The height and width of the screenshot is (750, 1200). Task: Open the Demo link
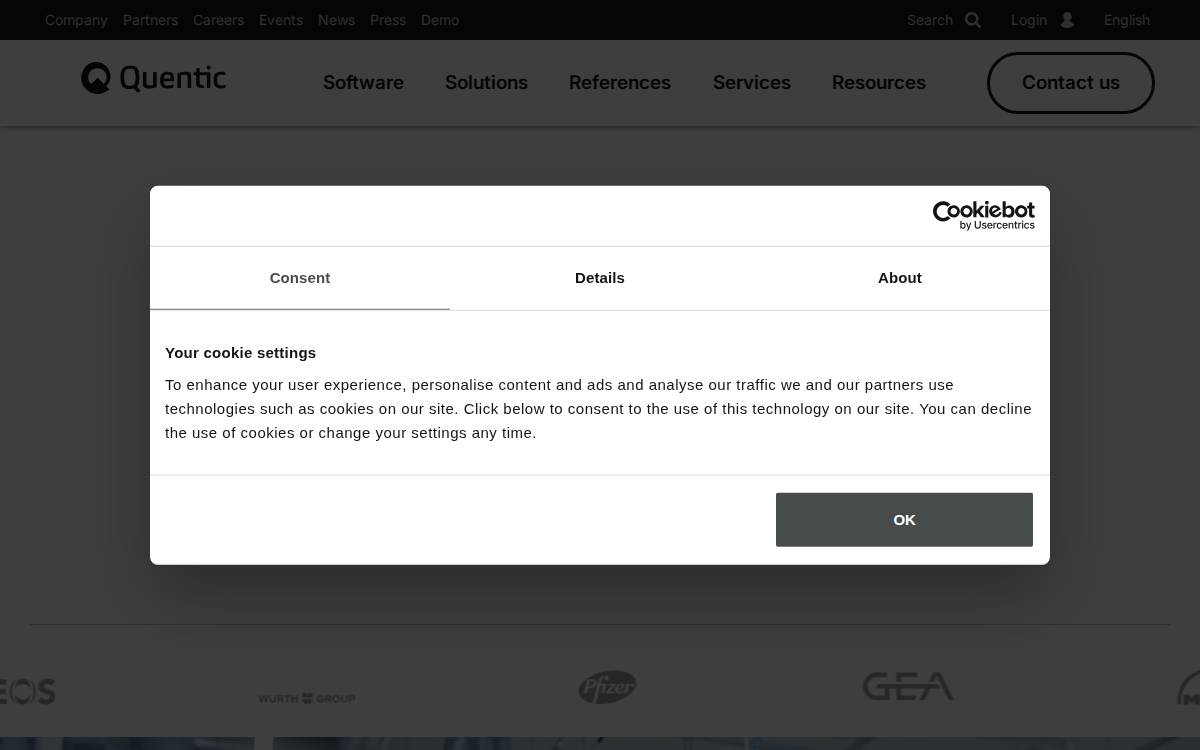pos(440,20)
